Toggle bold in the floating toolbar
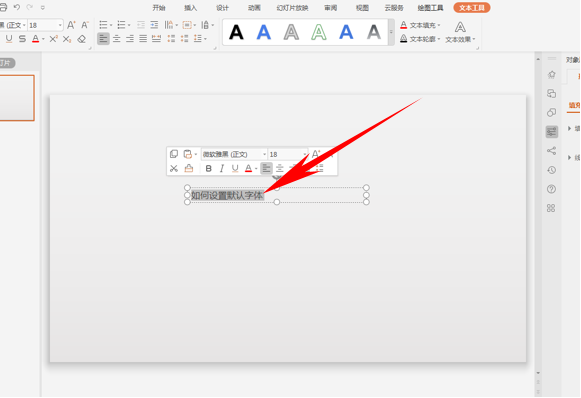This screenshot has width=581, height=398. [209, 169]
